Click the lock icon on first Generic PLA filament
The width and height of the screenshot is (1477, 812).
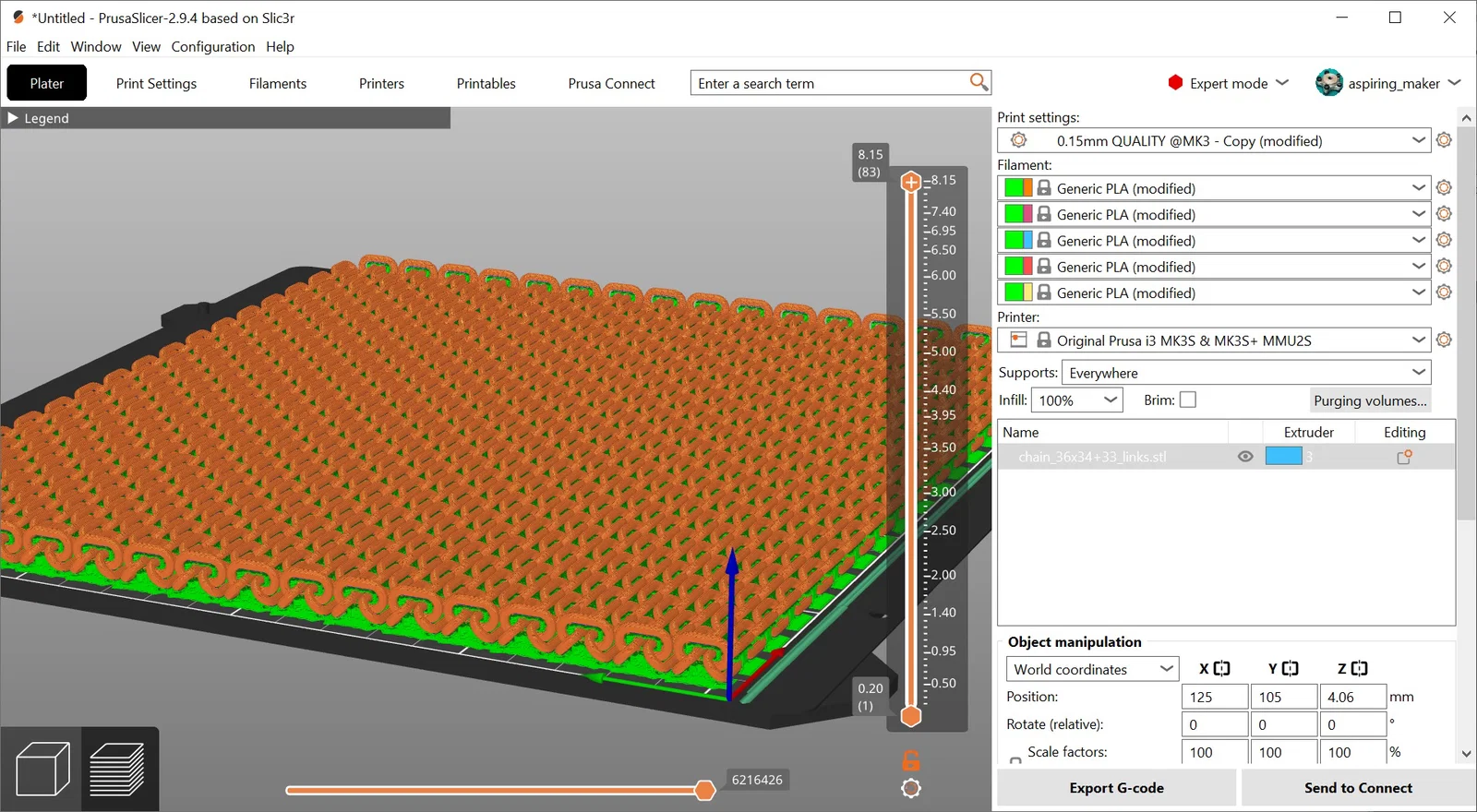(x=1044, y=187)
